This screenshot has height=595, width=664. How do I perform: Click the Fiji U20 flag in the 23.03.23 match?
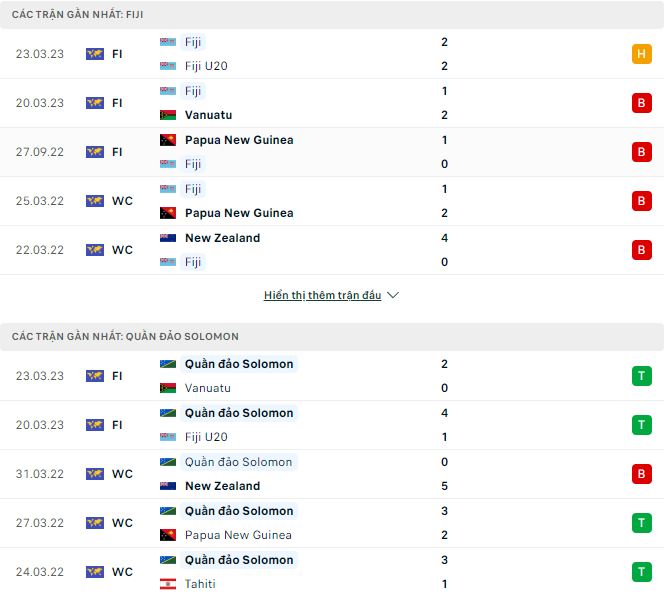[168, 66]
